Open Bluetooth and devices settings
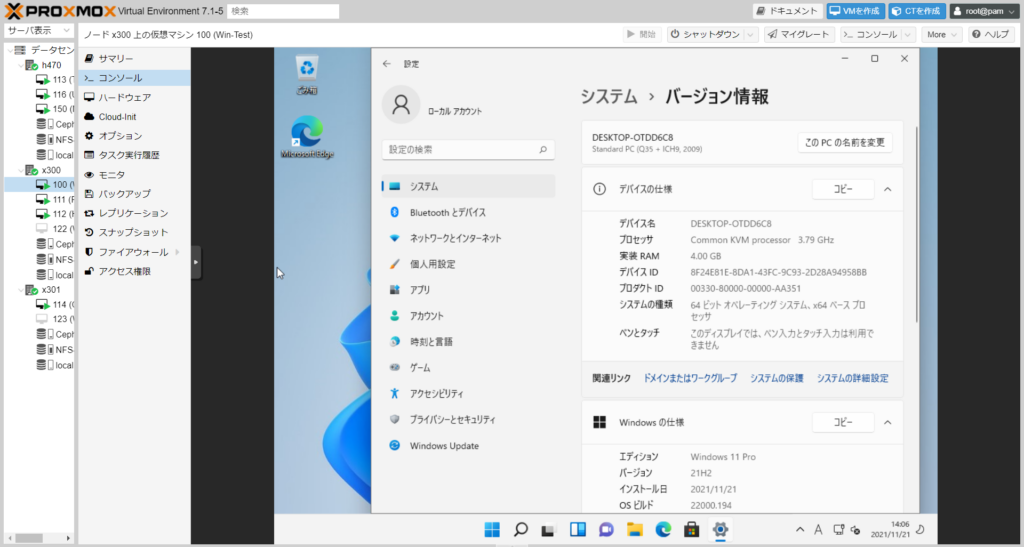 [447, 212]
